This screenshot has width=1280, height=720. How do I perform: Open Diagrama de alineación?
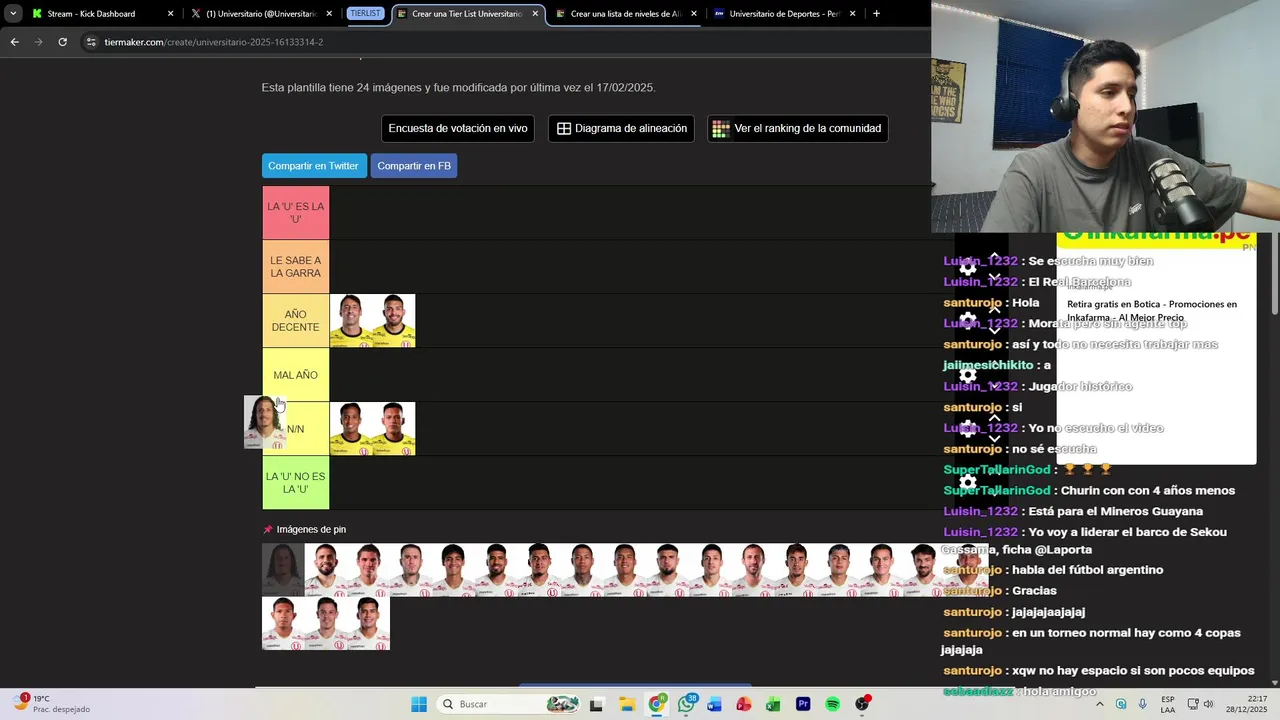tap(621, 128)
